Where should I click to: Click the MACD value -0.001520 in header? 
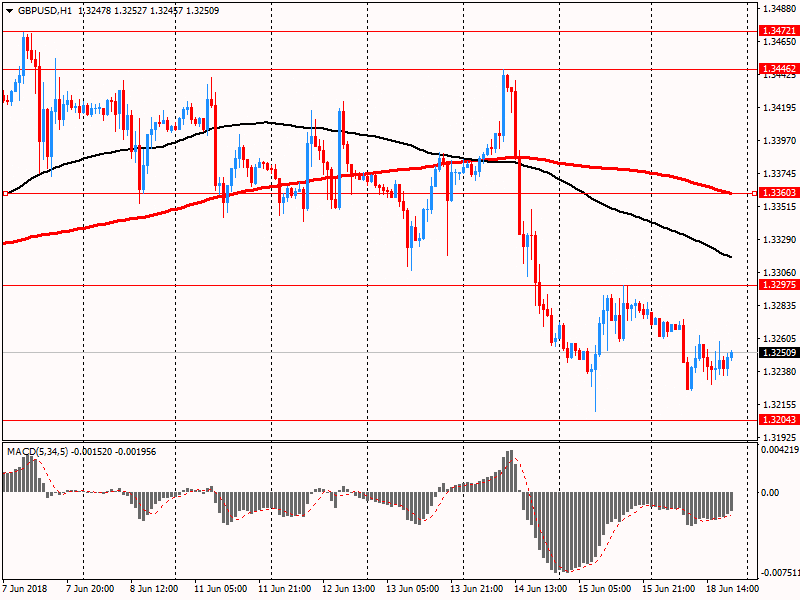point(91,452)
